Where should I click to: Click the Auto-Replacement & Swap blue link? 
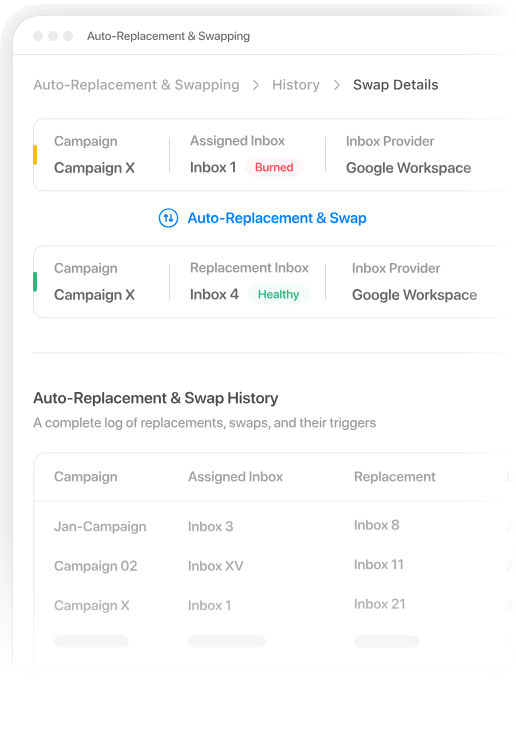click(x=277, y=218)
